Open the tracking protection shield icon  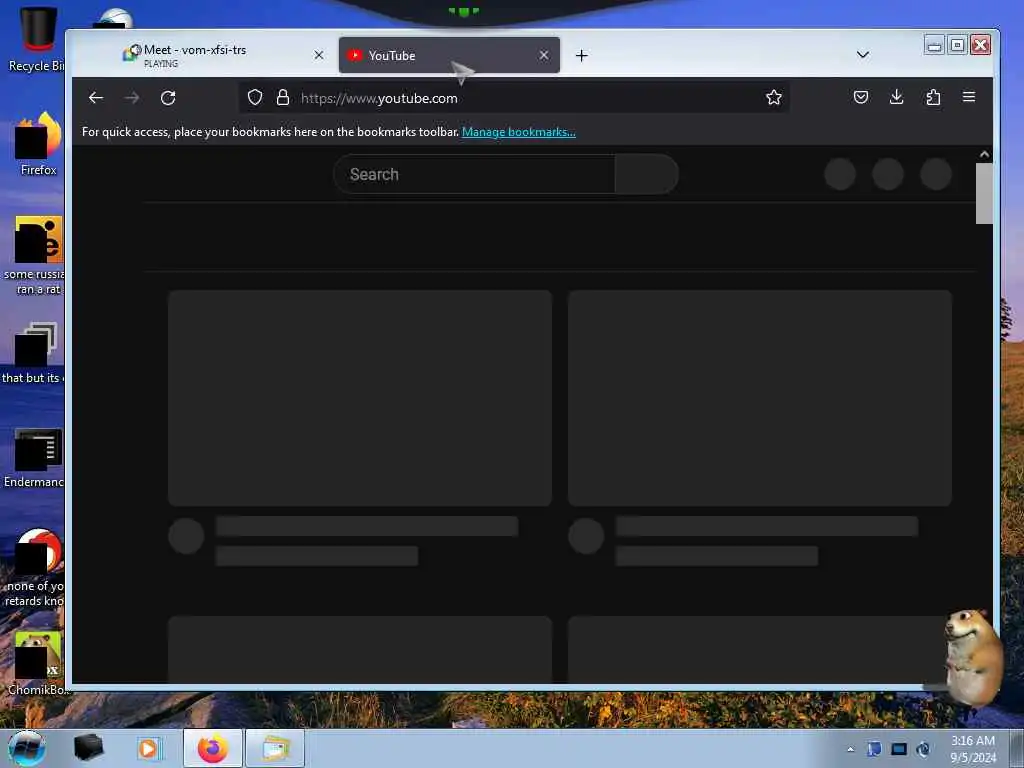tap(255, 98)
